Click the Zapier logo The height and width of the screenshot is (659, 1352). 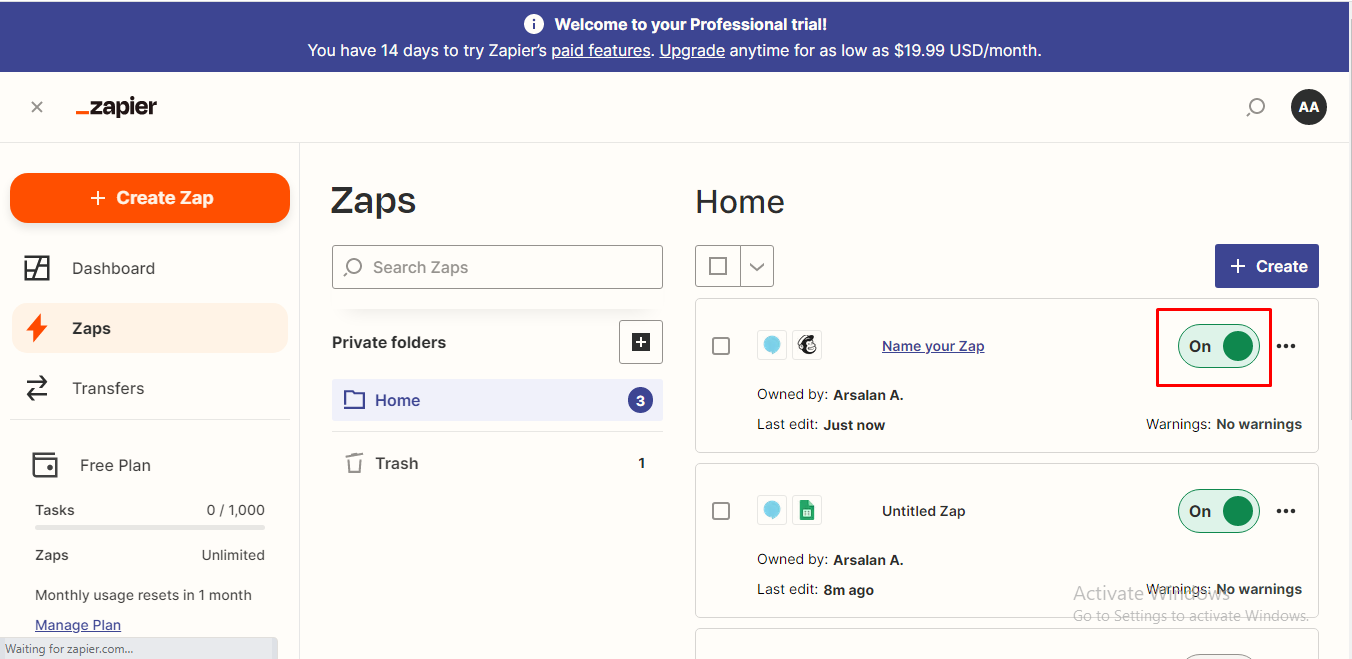click(116, 107)
